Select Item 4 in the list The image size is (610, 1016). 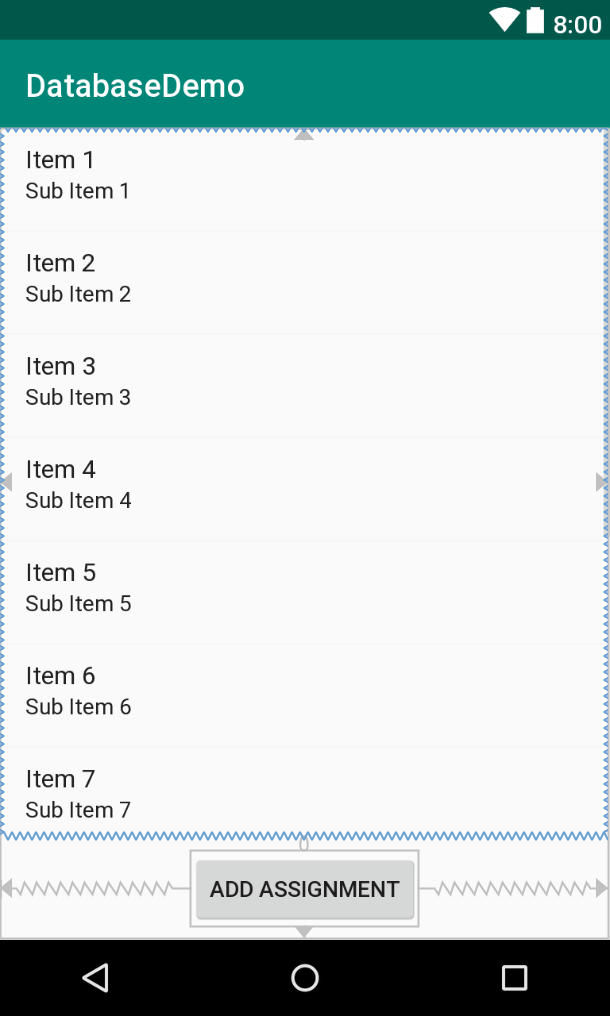click(x=60, y=469)
